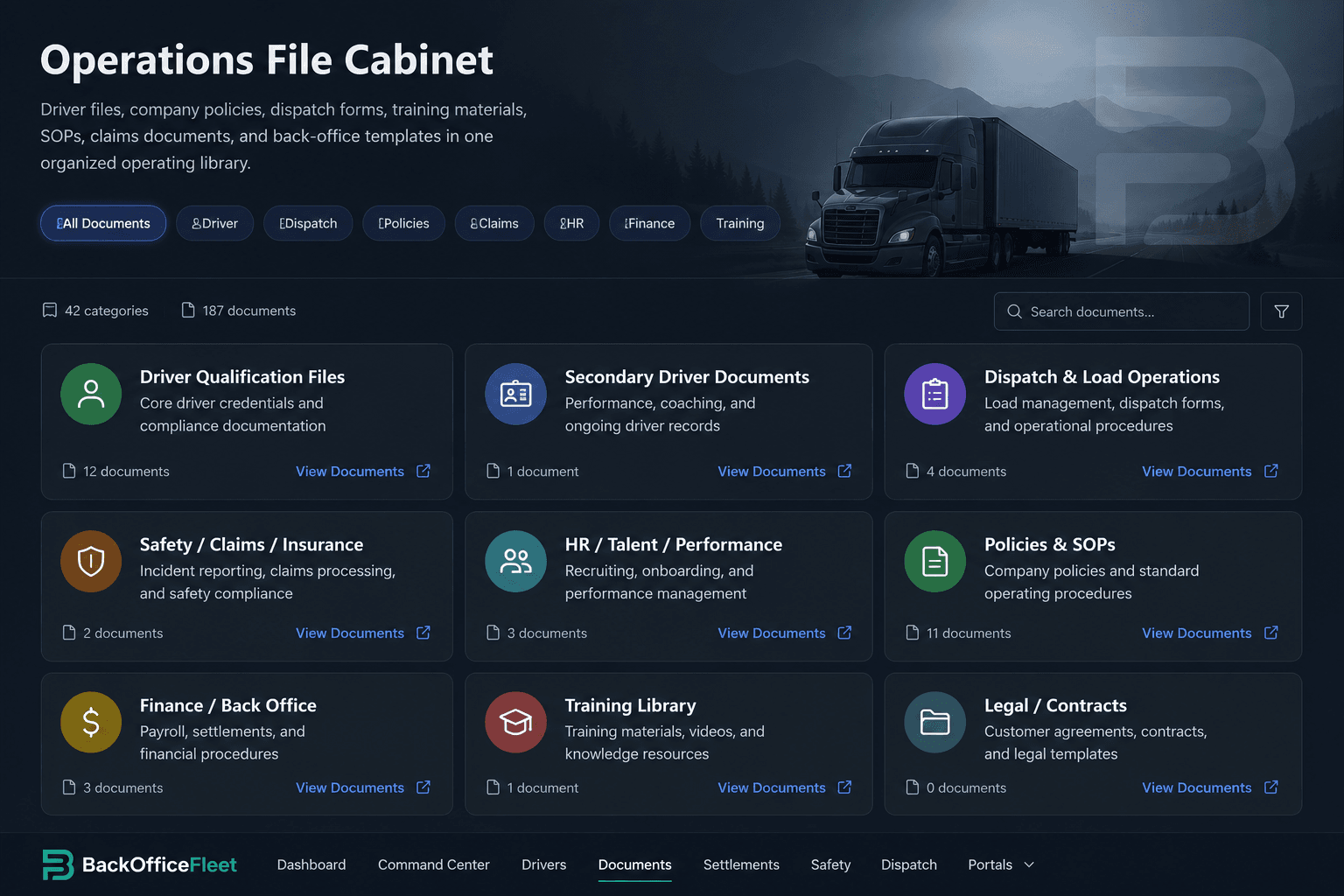Click external link icon in Legal / Contracts card
Screen dimensions: 1344x896
1271,787
